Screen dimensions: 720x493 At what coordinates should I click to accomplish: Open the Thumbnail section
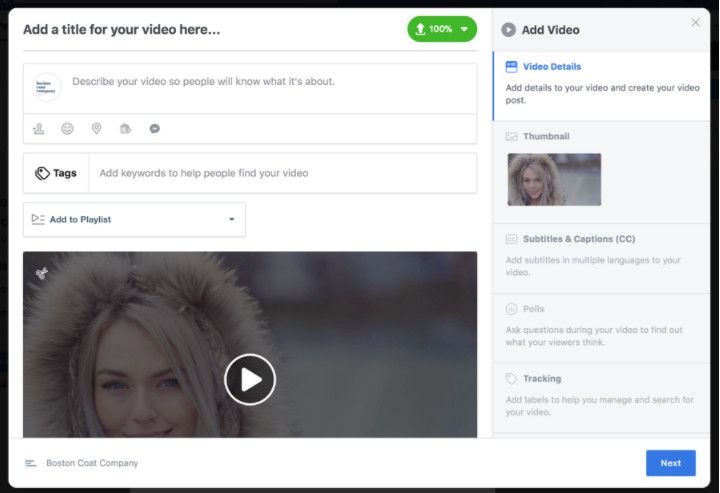point(546,136)
